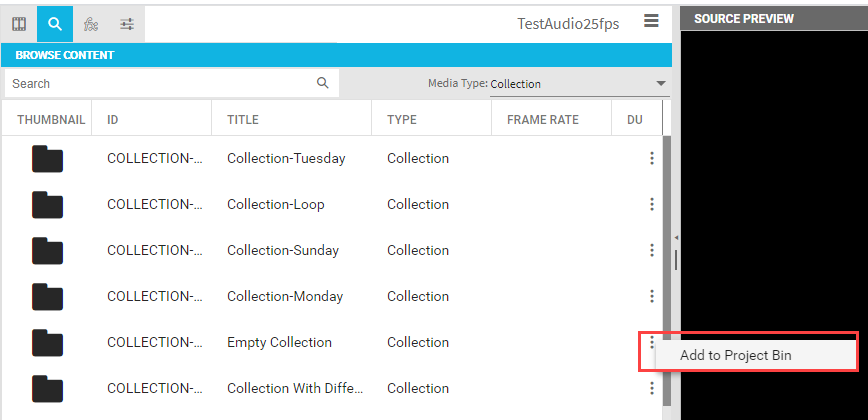Open the effects fx tab
The height and width of the screenshot is (420, 868).
(91, 24)
